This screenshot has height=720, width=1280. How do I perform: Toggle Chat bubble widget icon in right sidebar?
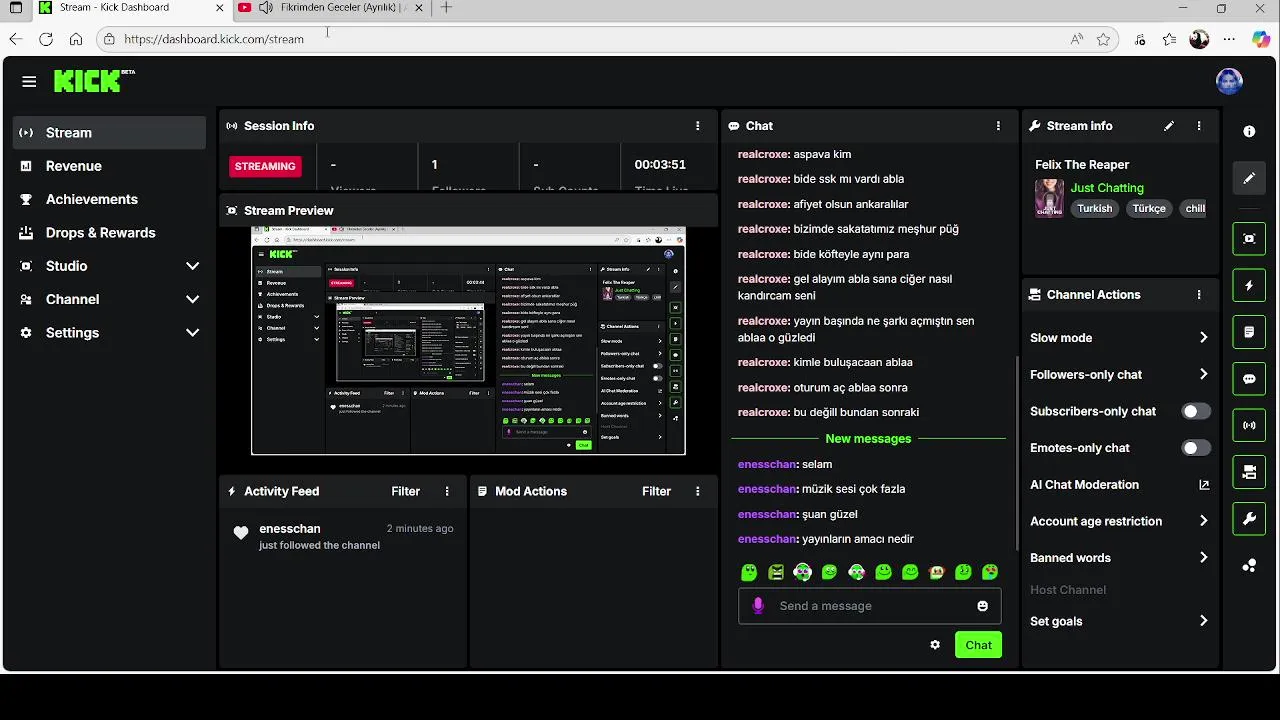[1249, 379]
